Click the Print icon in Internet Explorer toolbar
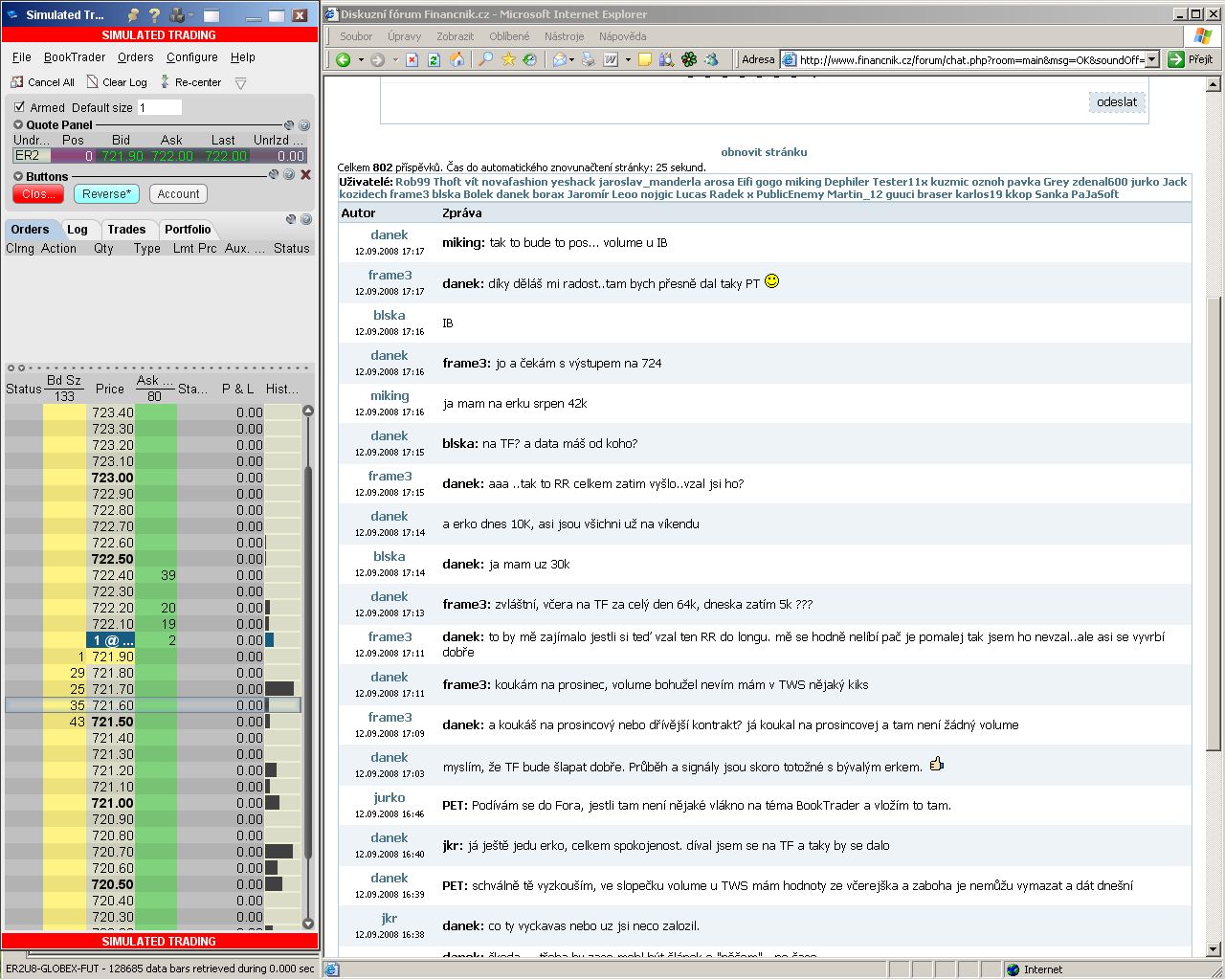This screenshot has height=980, width=1225. [589, 59]
